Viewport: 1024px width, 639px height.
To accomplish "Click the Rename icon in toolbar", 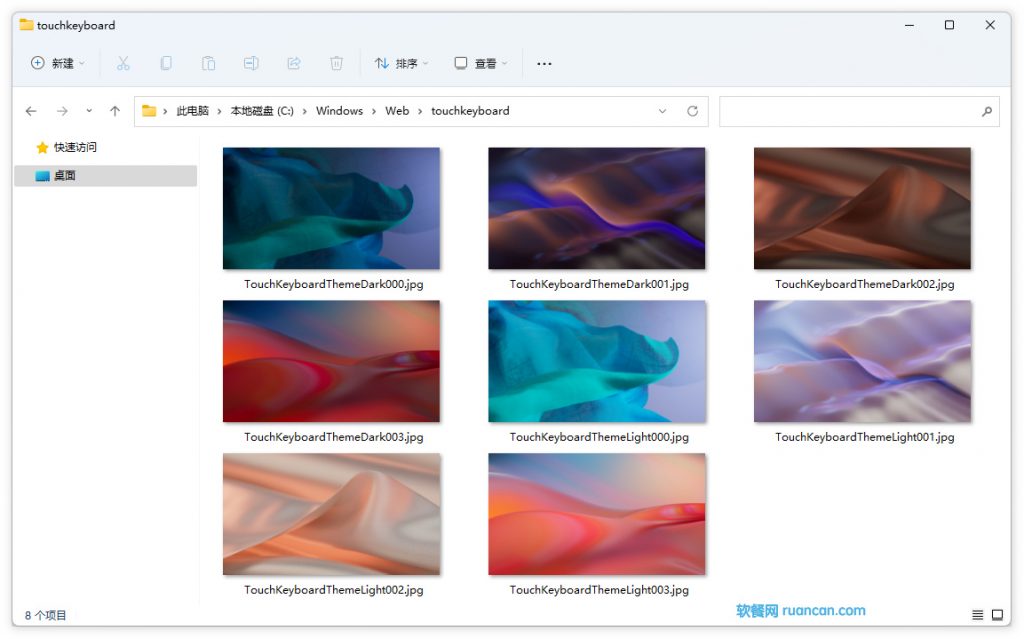I will [x=251, y=63].
